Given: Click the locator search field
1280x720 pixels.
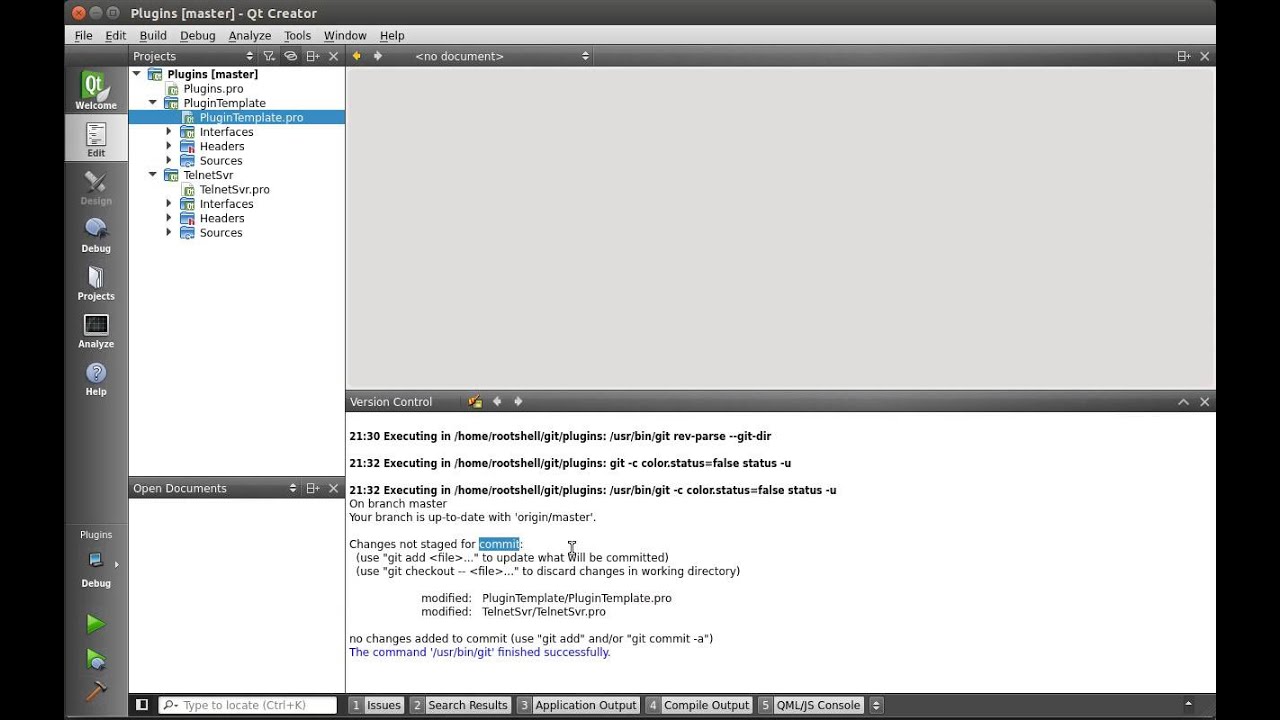Looking at the screenshot, I should 248,705.
